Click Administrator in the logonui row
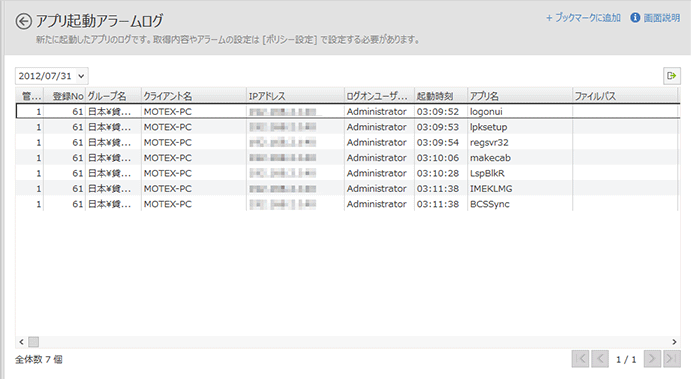 click(376, 111)
